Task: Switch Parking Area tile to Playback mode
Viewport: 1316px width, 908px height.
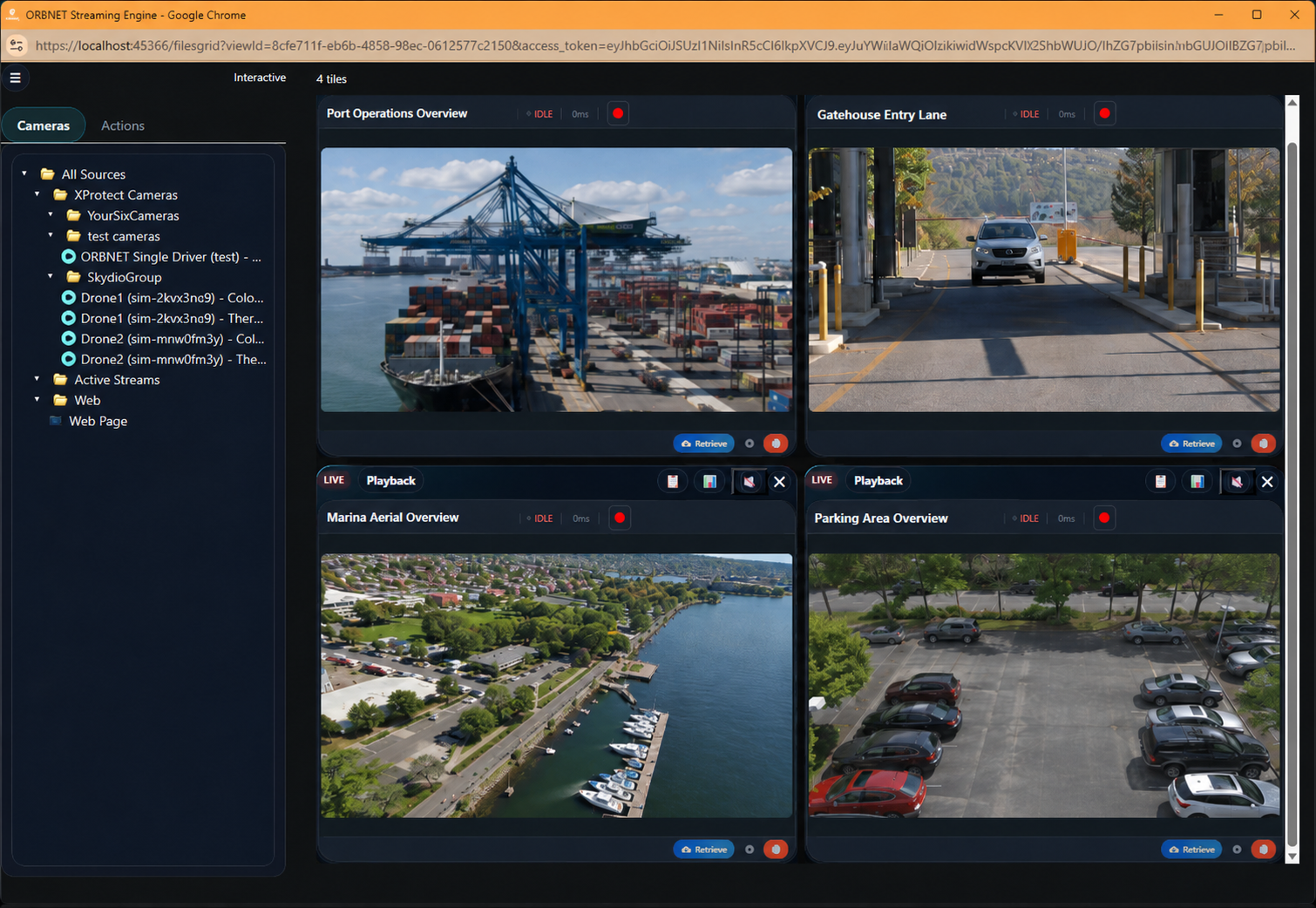Action: pos(878,481)
